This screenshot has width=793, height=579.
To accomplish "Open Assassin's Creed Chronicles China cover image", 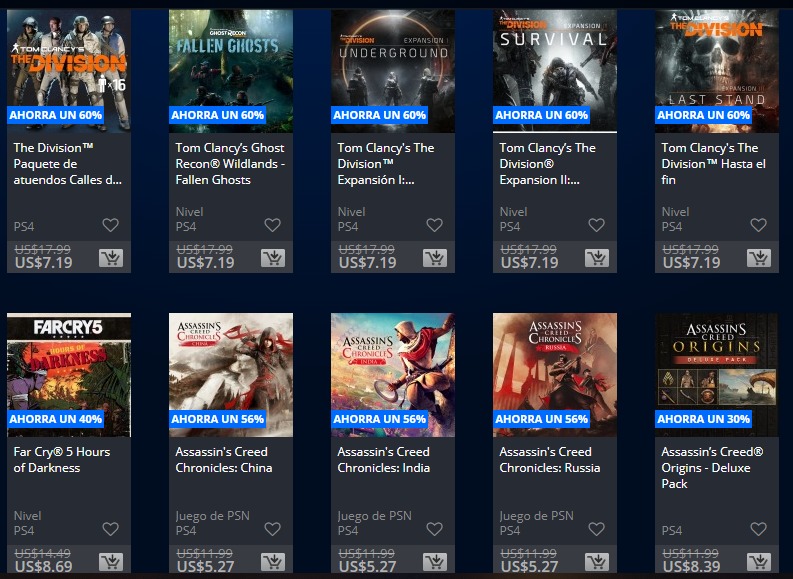I will 231,375.
